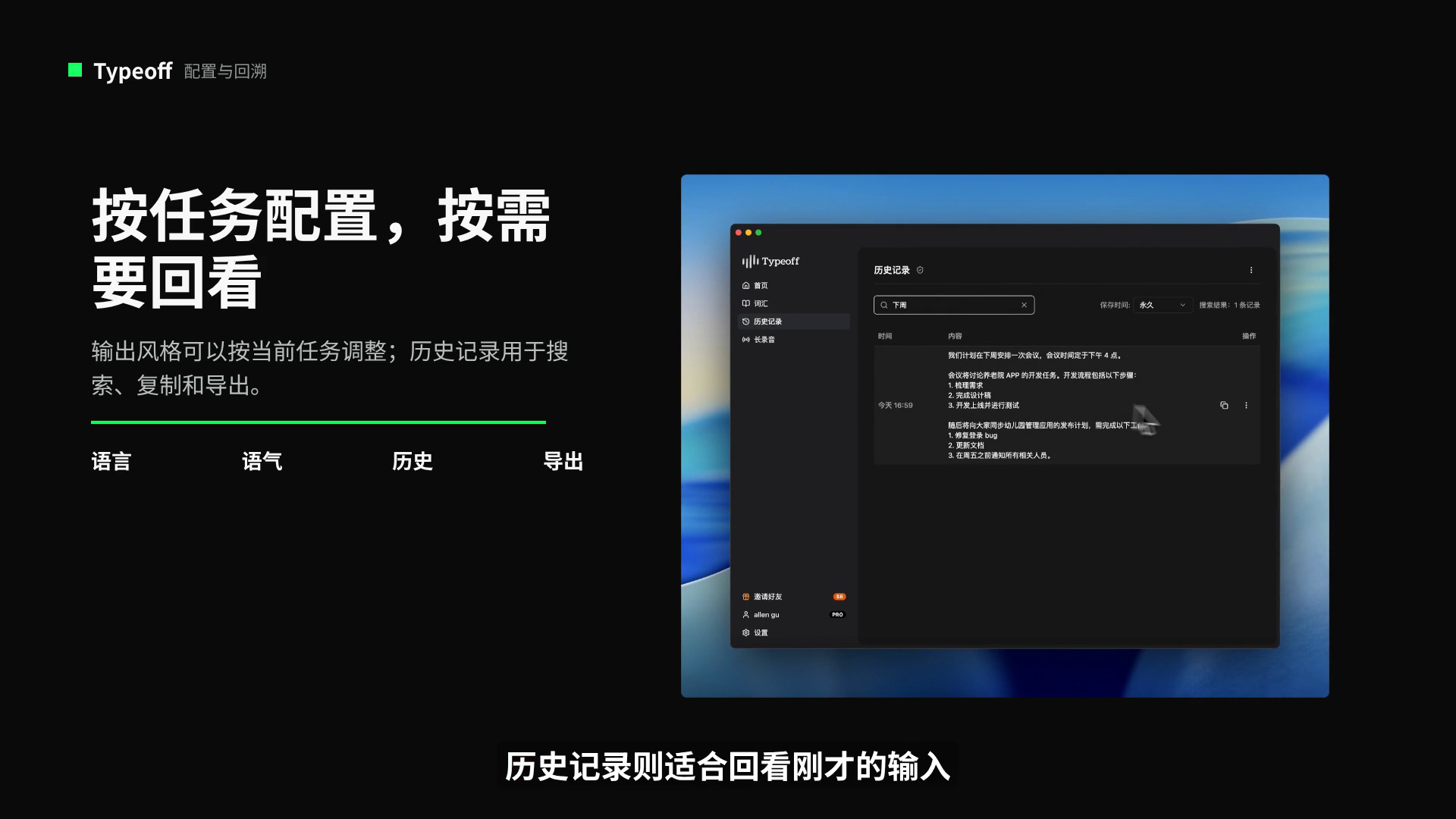This screenshot has height=819, width=1456.
Task: Click the green window maximize button
Action: 758,233
